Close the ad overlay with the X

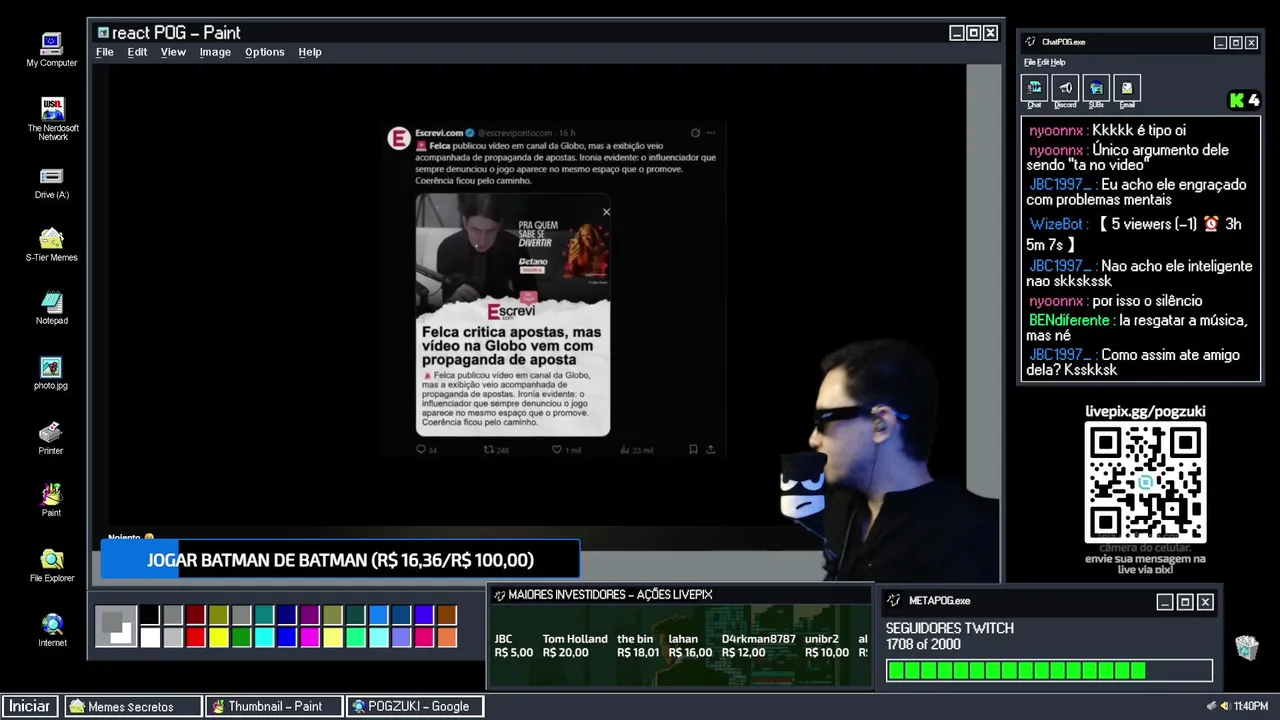[x=606, y=212]
